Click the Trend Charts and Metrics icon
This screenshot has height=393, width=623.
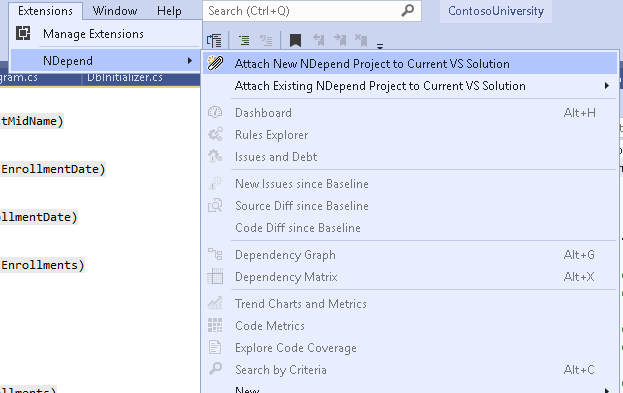click(x=215, y=303)
